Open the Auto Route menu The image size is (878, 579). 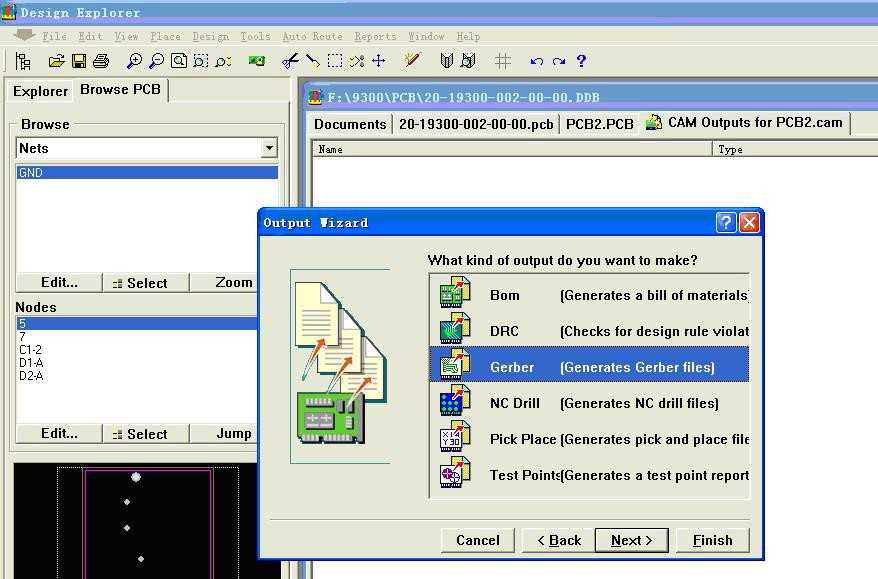[312, 36]
